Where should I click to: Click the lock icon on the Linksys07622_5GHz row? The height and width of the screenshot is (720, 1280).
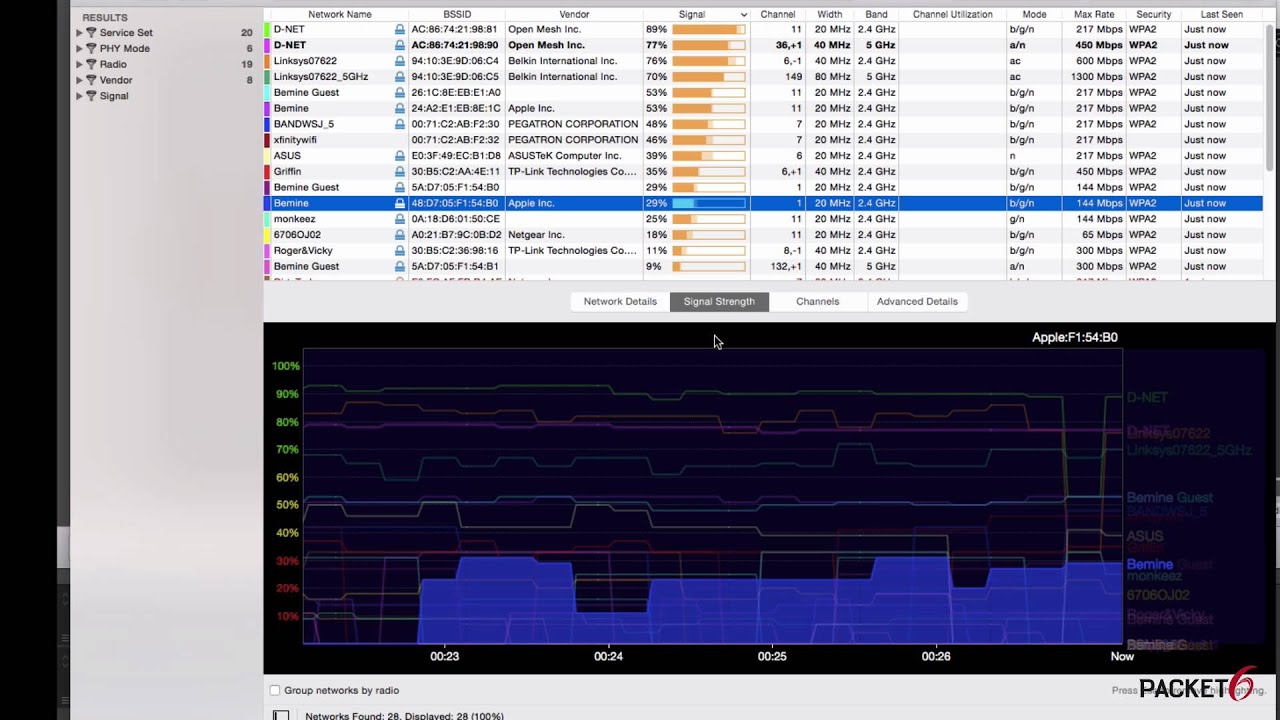tap(400, 77)
